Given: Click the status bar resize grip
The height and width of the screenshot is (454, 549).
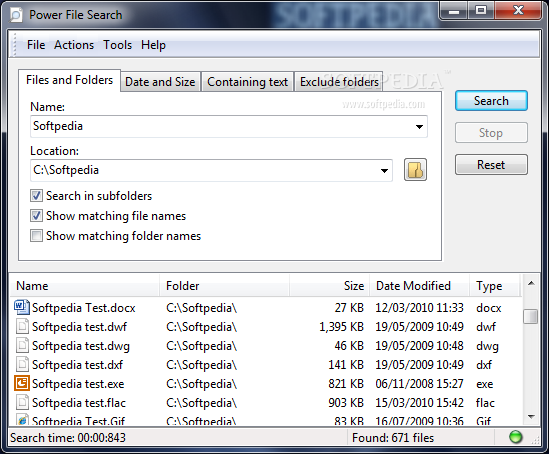Looking at the screenshot, I should pos(536,440).
